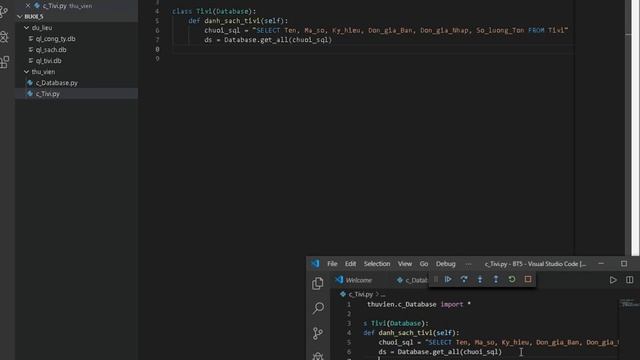The width and height of the screenshot is (640, 360).
Task: Click the Python file icon beside c_Database.py
Action: click(x=30, y=83)
